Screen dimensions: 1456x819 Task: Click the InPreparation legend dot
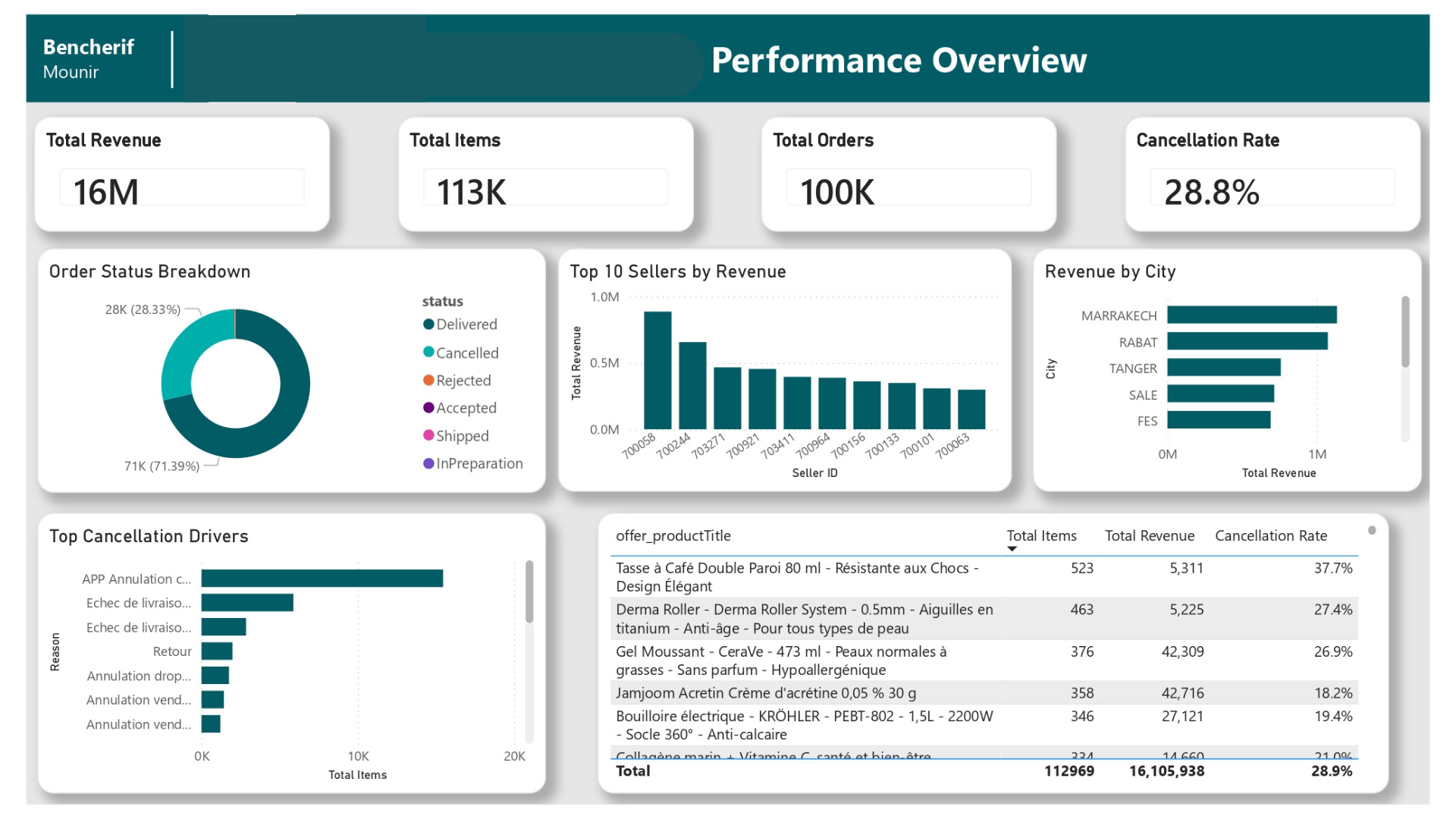point(428,463)
